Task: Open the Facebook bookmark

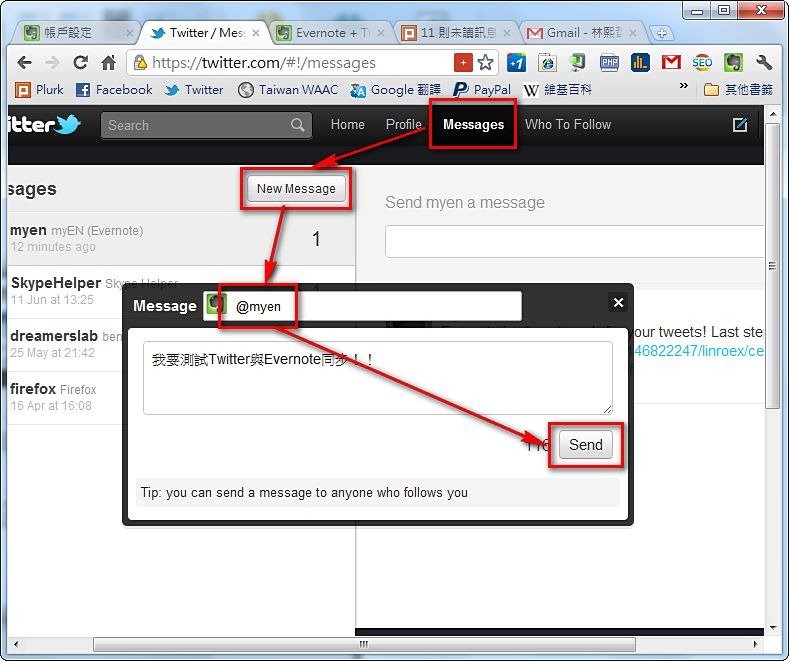Action: [x=114, y=90]
